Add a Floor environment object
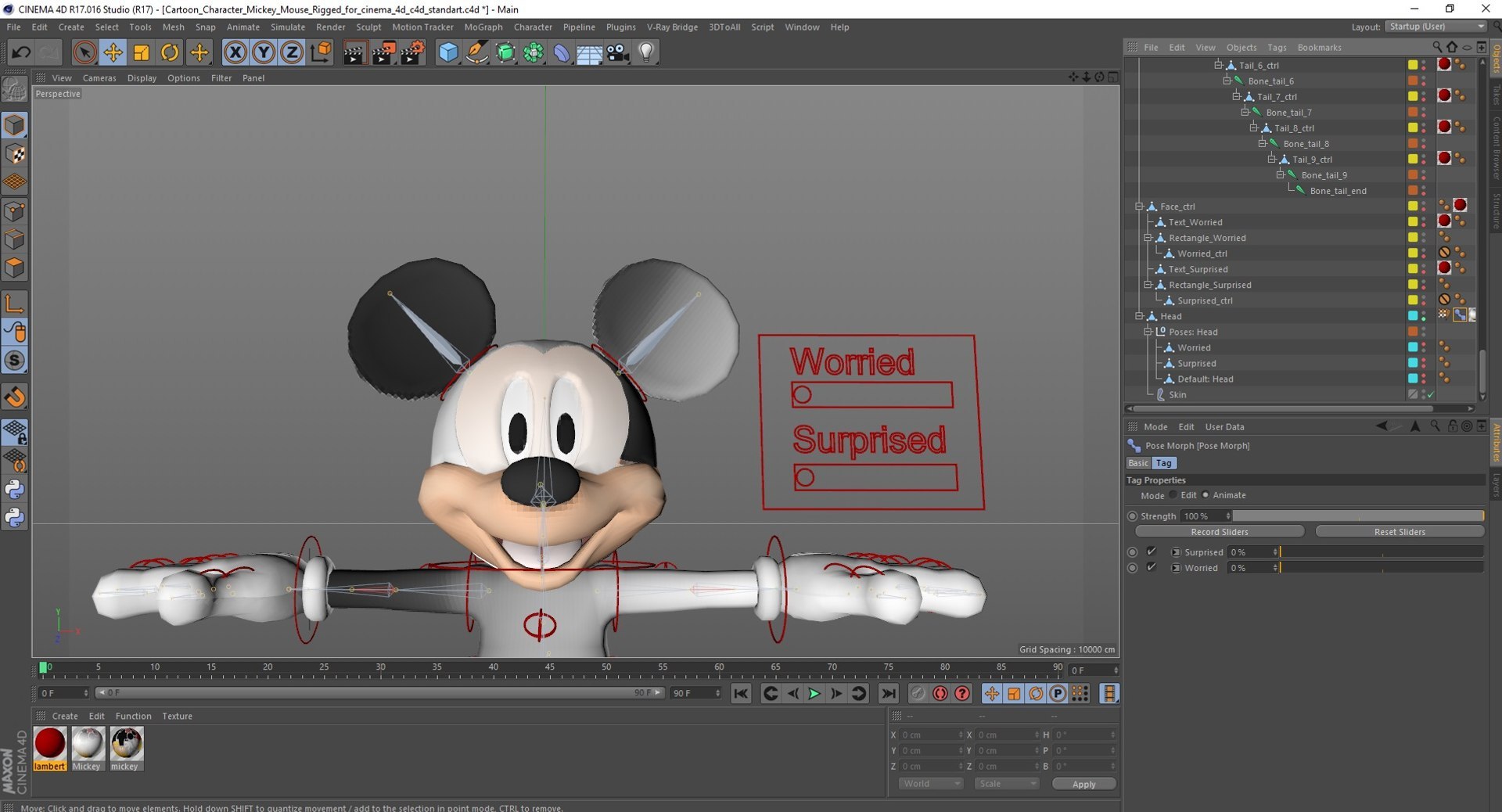The image size is (1502, 812). pyautogui.click(x=589, y=52)
